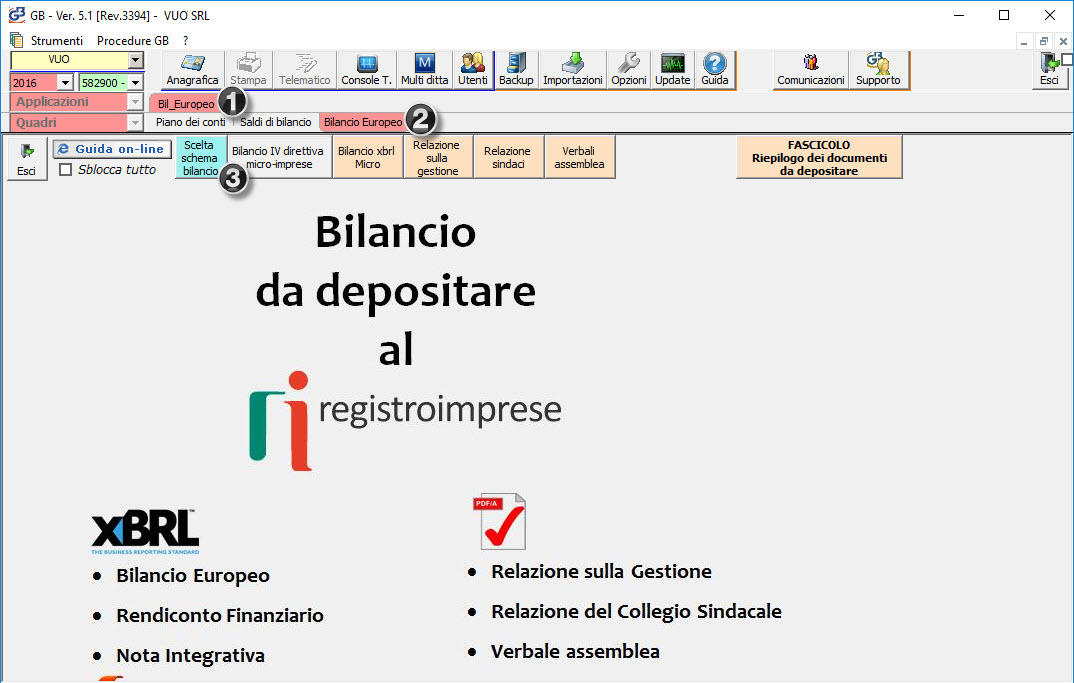Screen dimensions: 1074x683
Task: Open the Strumenti menu
Action: pyautogui.click(x=57, y=40)
